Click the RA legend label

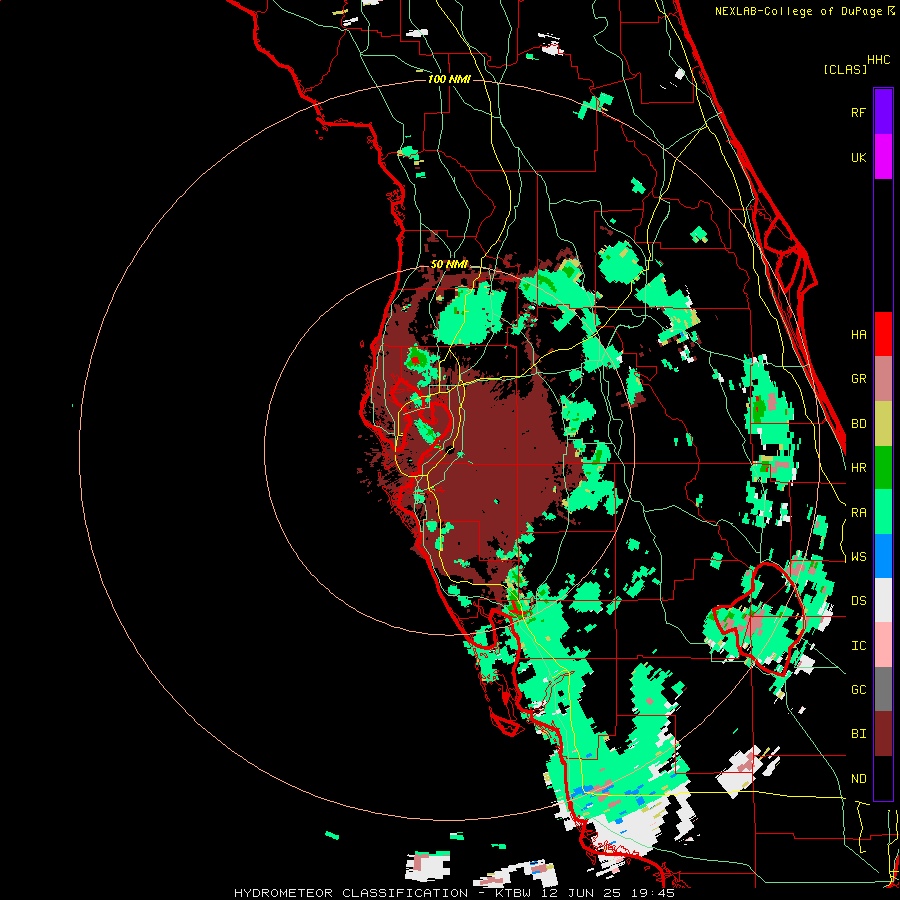coord(858,513)
